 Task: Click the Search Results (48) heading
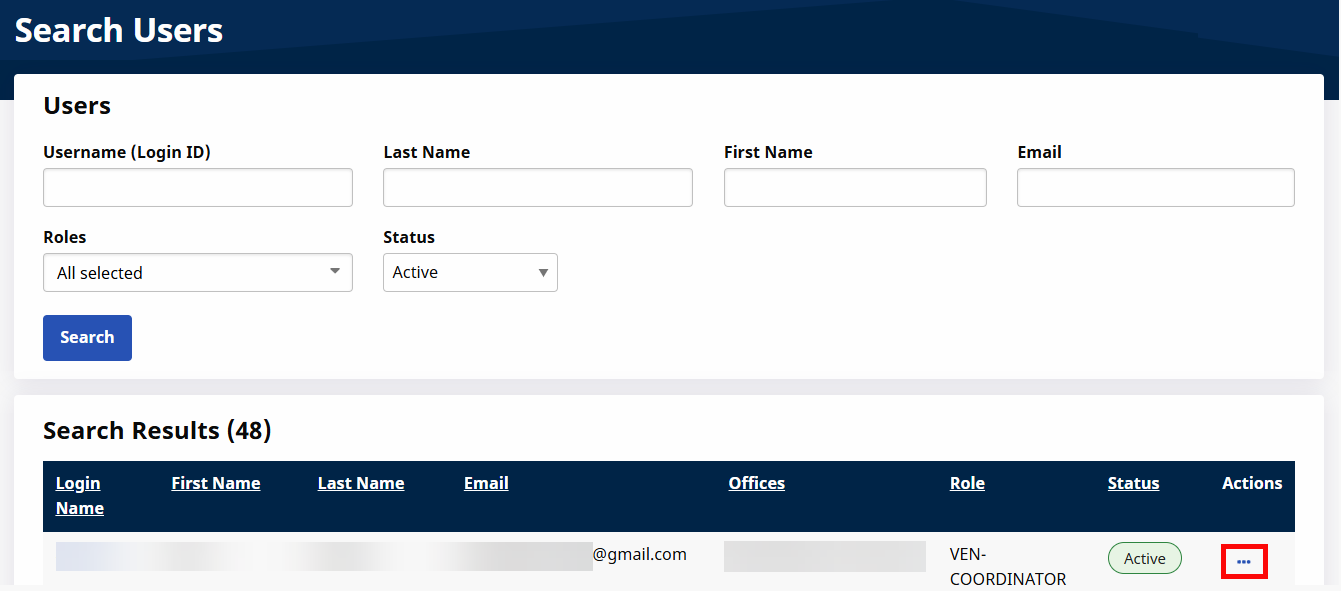click(x=157, y=431)
